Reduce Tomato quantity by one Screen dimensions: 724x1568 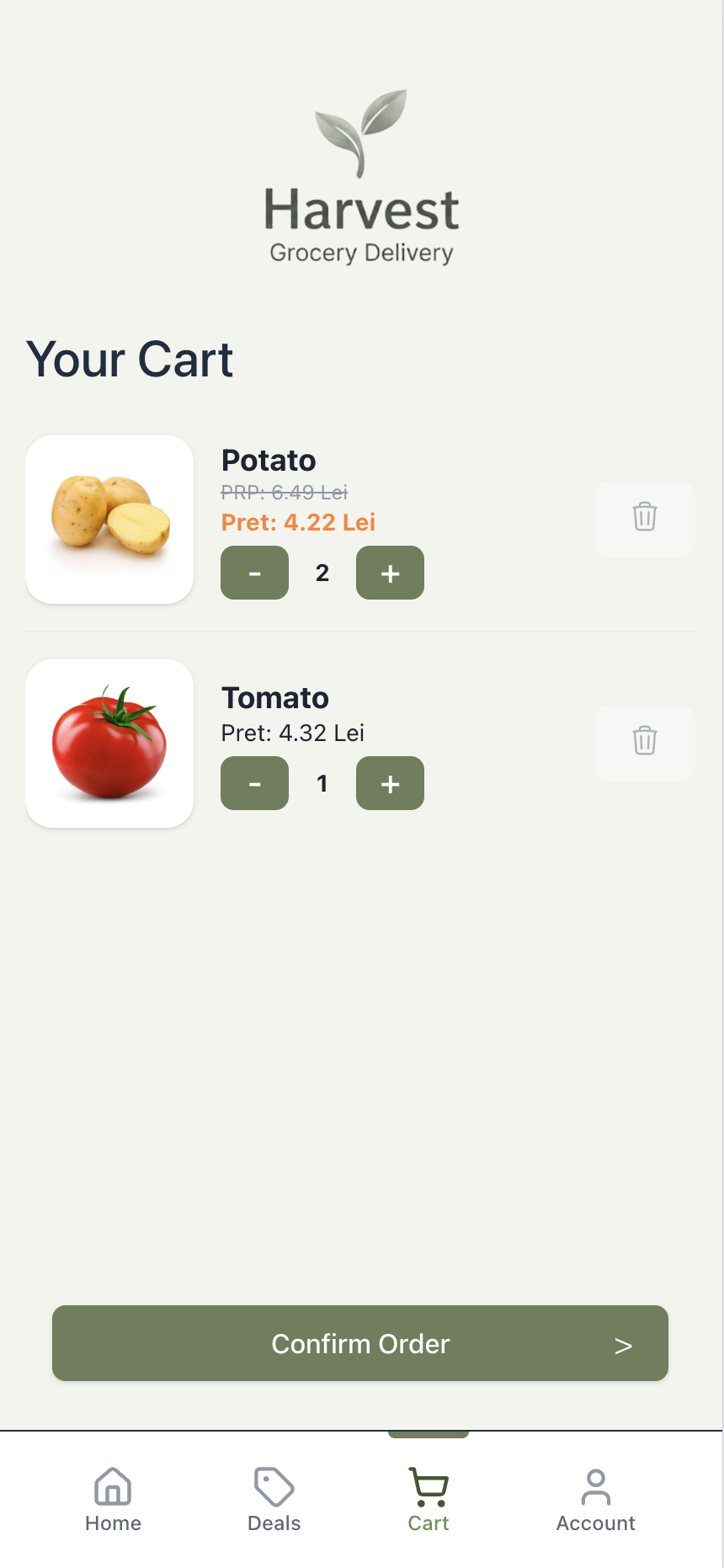(x=254, y=784)
